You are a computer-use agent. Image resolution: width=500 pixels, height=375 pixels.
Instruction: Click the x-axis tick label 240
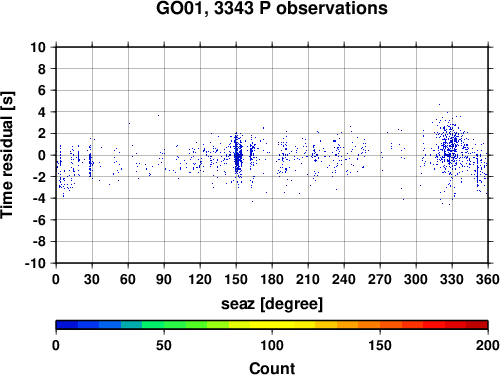344,279
